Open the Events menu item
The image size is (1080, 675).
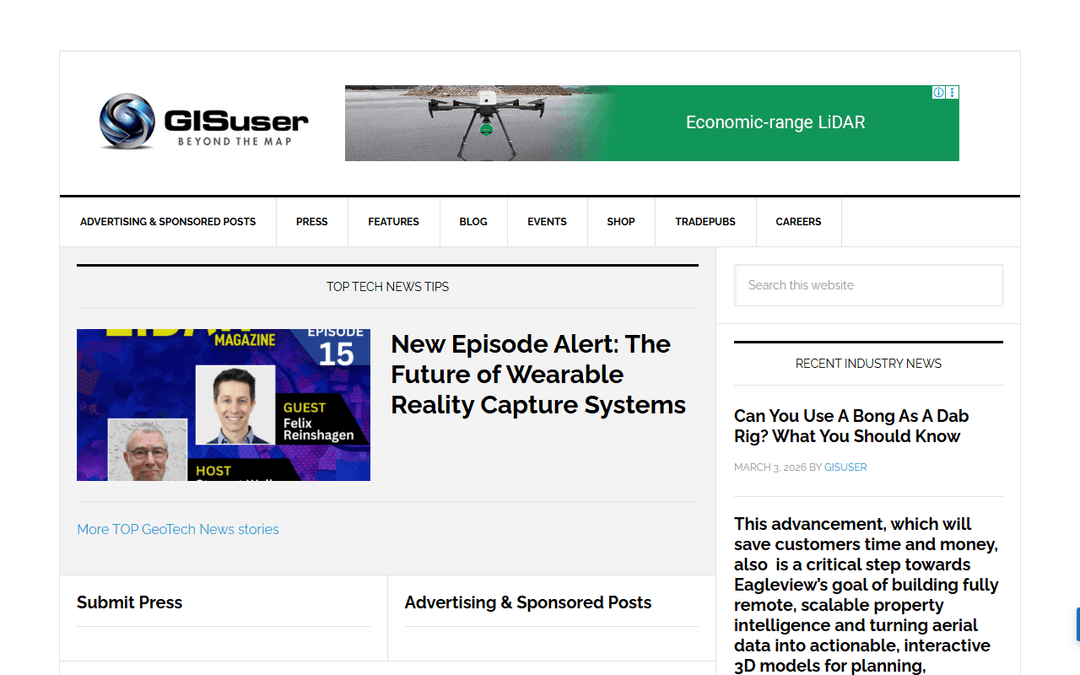(547, 222)
